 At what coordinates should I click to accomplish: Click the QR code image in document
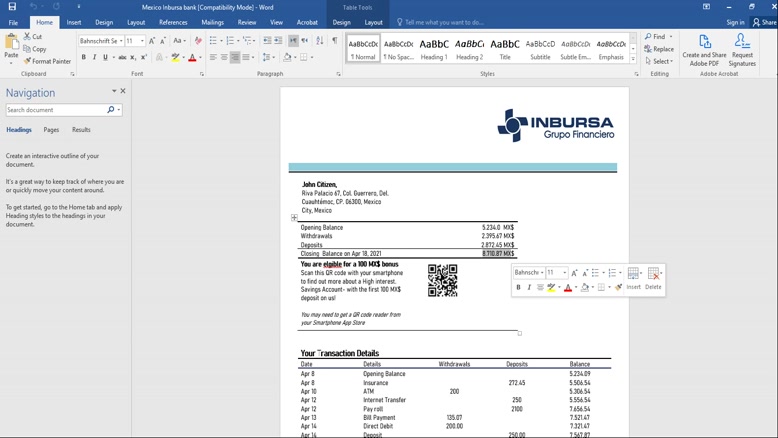click(x=443, y=280)
